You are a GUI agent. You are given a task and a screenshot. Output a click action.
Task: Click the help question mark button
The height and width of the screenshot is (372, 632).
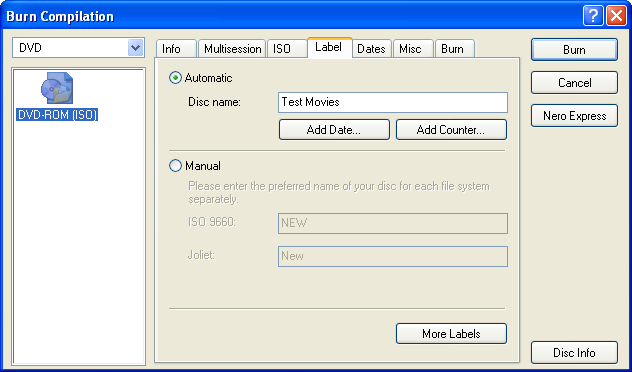(x=593, y=17)
